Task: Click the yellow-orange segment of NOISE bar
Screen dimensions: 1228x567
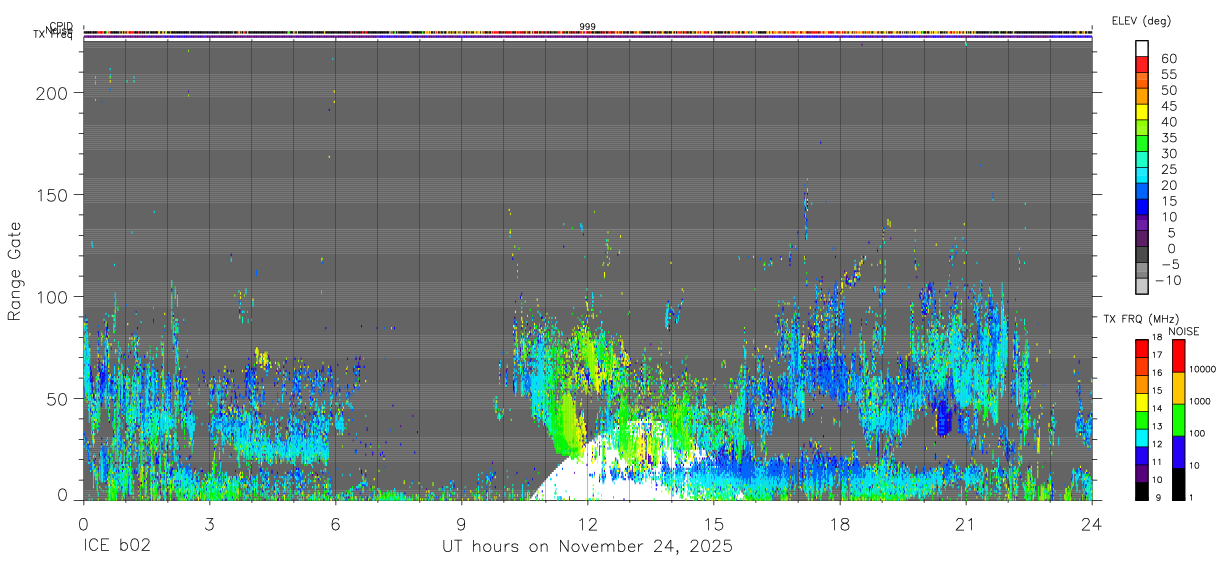Action: point(1178,388)
